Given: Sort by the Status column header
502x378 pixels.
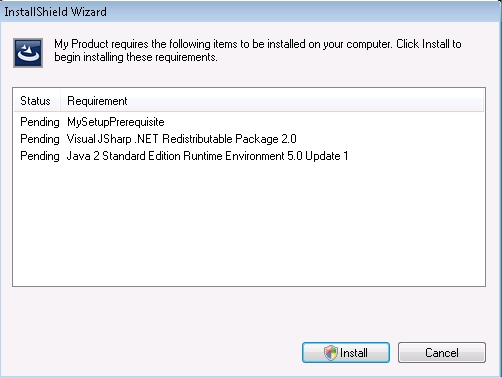Looking at the screenshot, I should click(x=37, y=101).
